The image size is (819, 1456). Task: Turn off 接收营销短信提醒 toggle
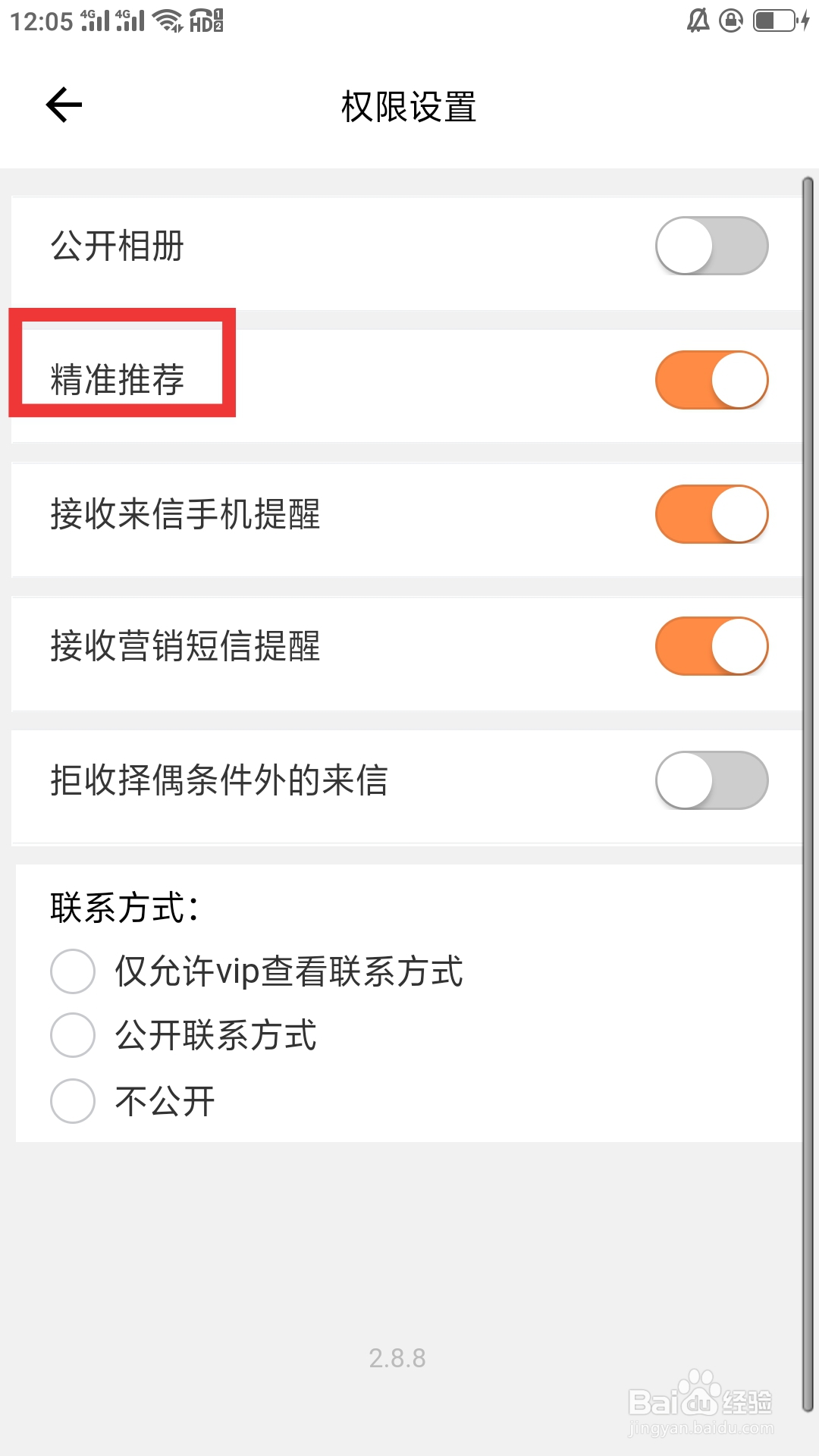711,646
